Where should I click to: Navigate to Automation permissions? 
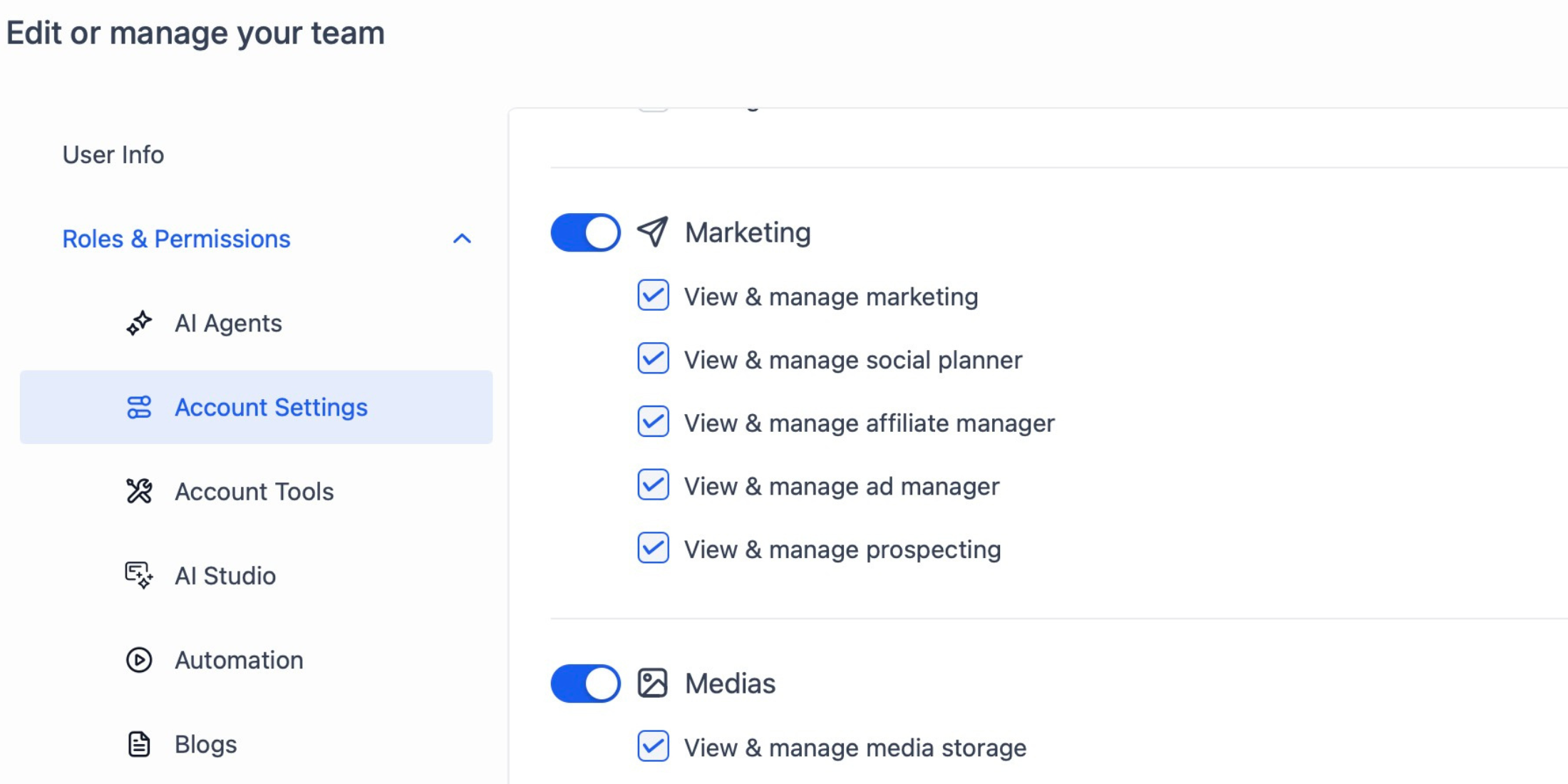[x=239, y=660]
